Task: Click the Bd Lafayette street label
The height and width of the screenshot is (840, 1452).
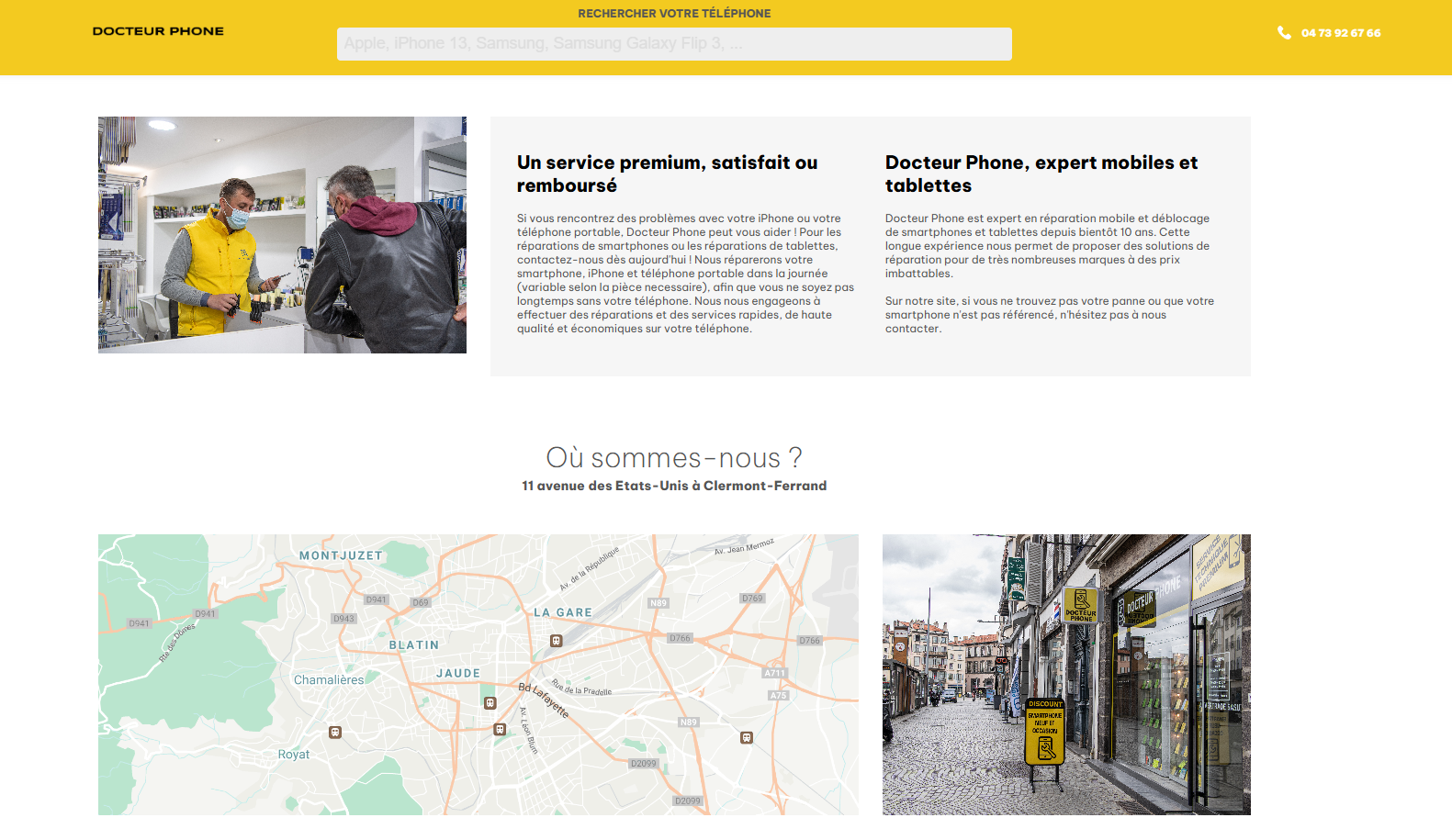Action: 544,700
